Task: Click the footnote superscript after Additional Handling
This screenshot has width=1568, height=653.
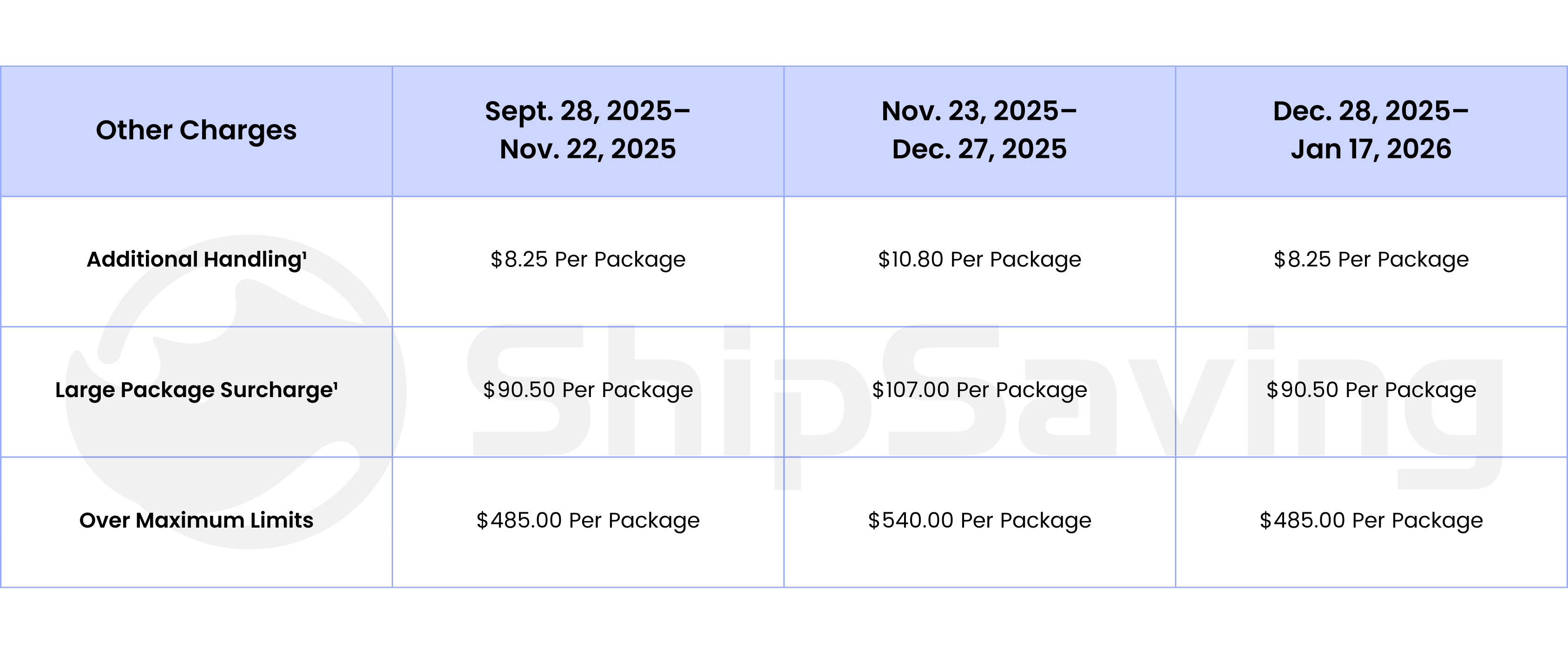Action: (x=304, y=254)
